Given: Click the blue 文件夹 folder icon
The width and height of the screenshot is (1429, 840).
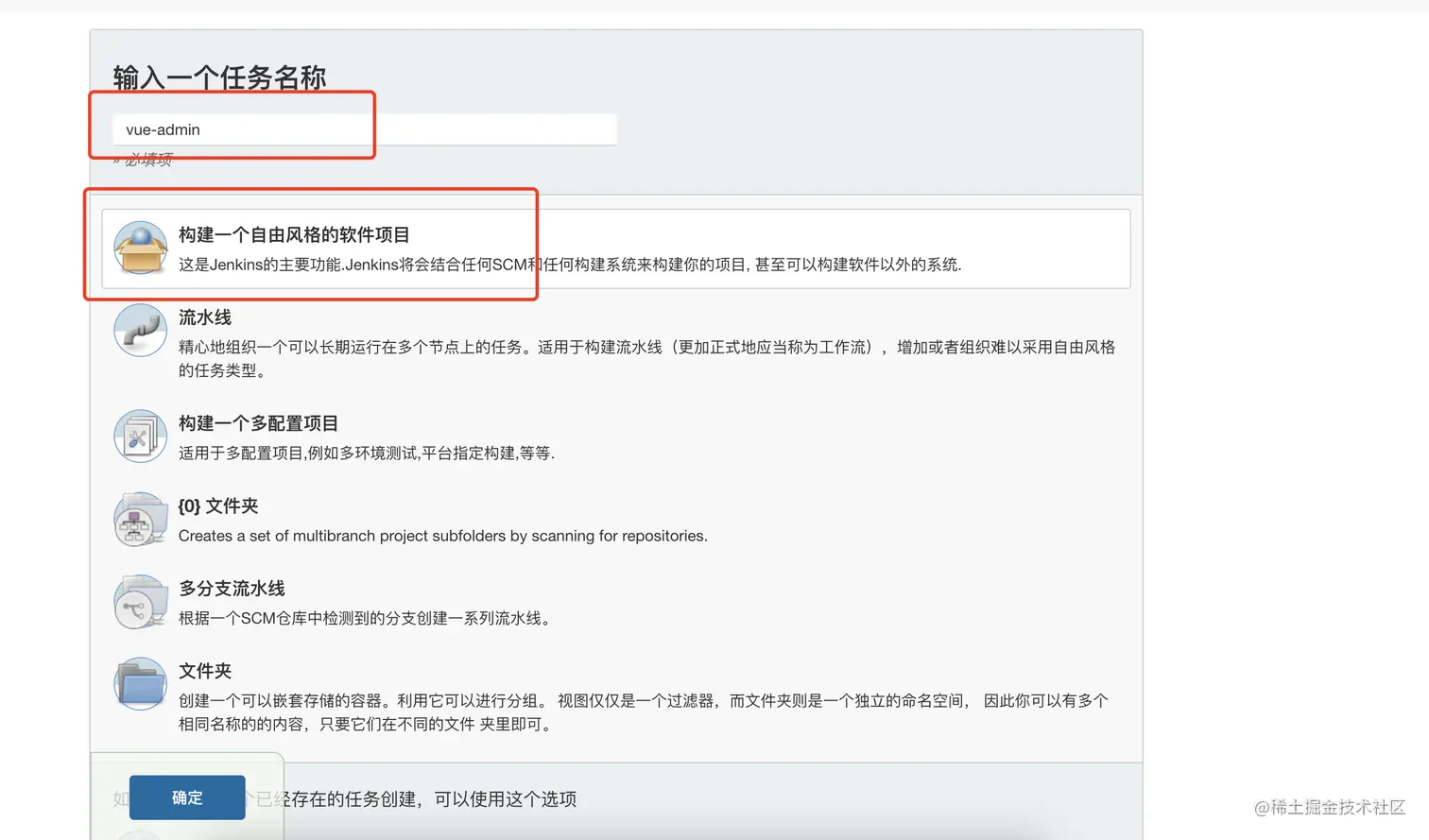Looking at the screenshot, I should (141, 683).
